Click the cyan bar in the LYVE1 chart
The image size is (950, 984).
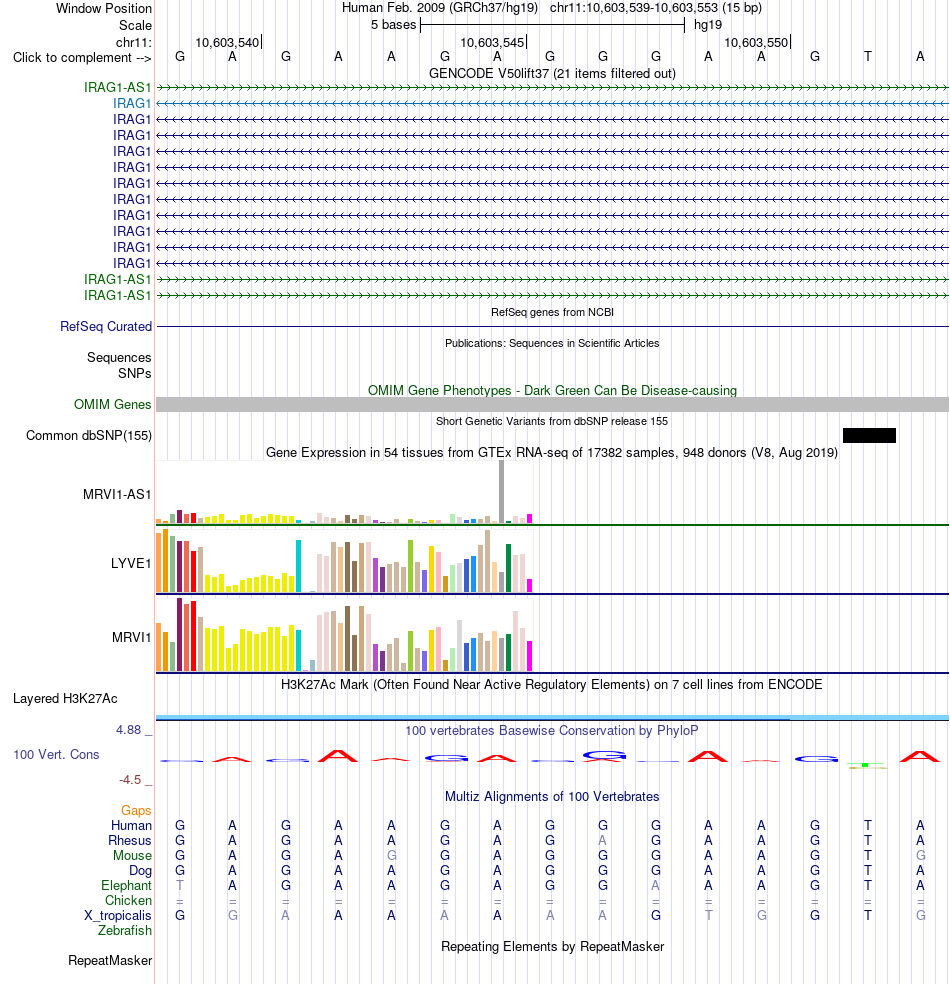tap(299, 566)
